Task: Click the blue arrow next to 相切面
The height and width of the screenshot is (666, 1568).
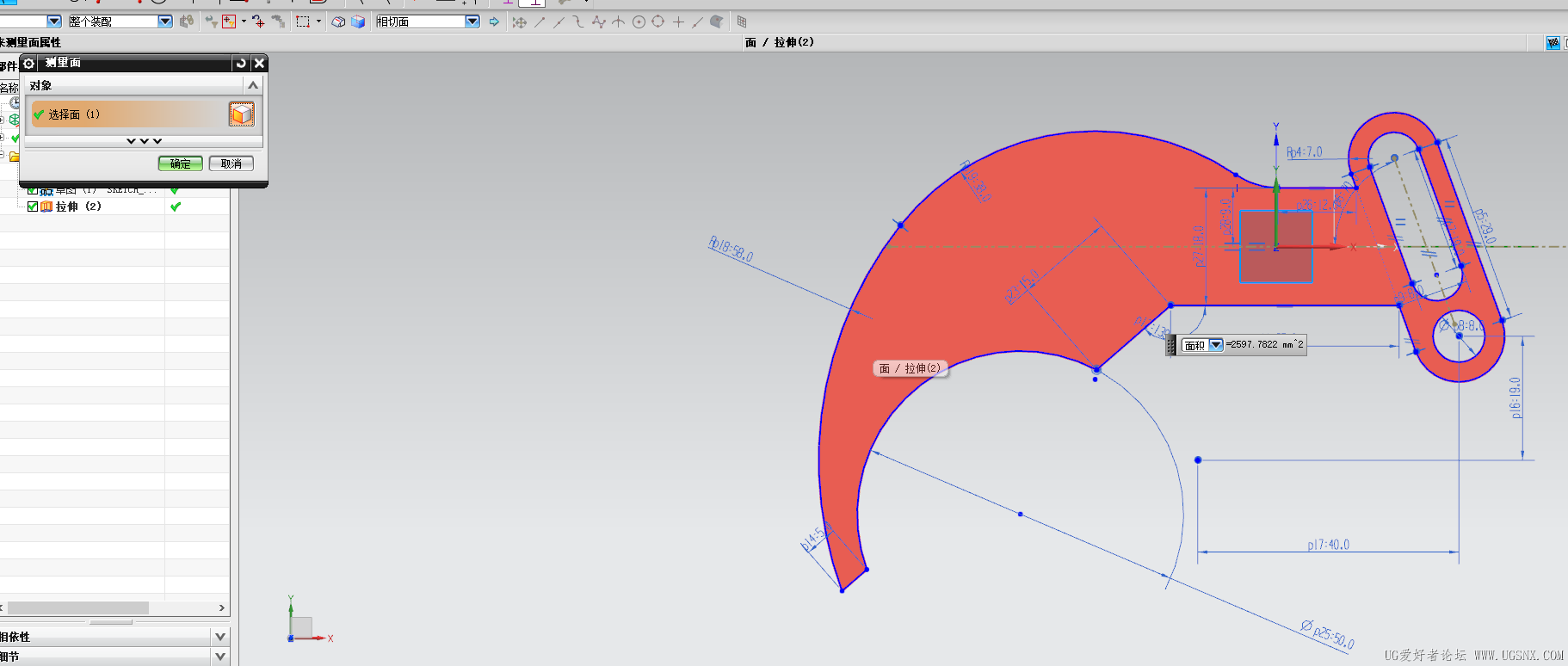Action: (x=494, y=22)
